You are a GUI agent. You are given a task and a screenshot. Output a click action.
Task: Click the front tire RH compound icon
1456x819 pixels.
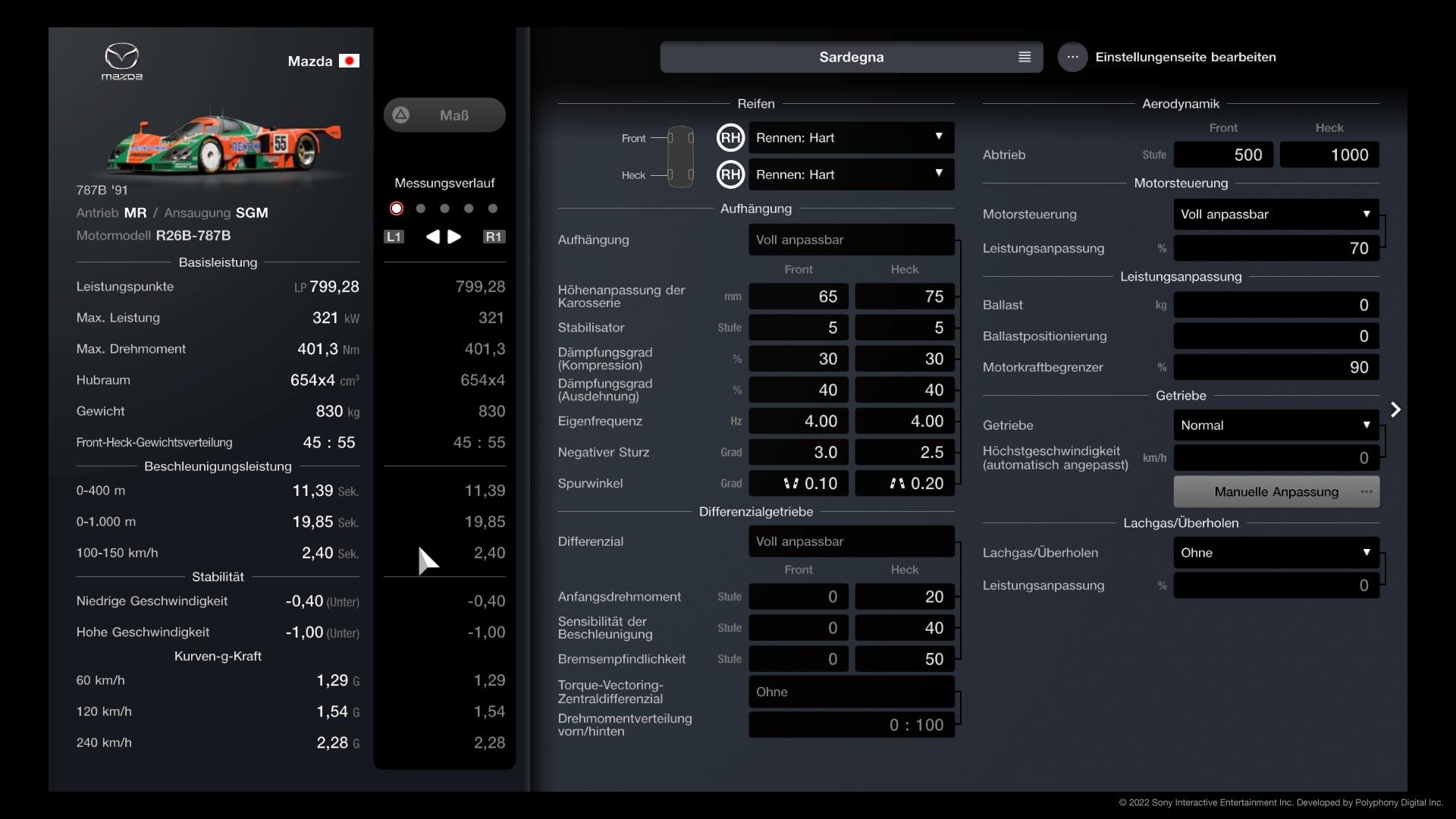(x=730, y=138)
